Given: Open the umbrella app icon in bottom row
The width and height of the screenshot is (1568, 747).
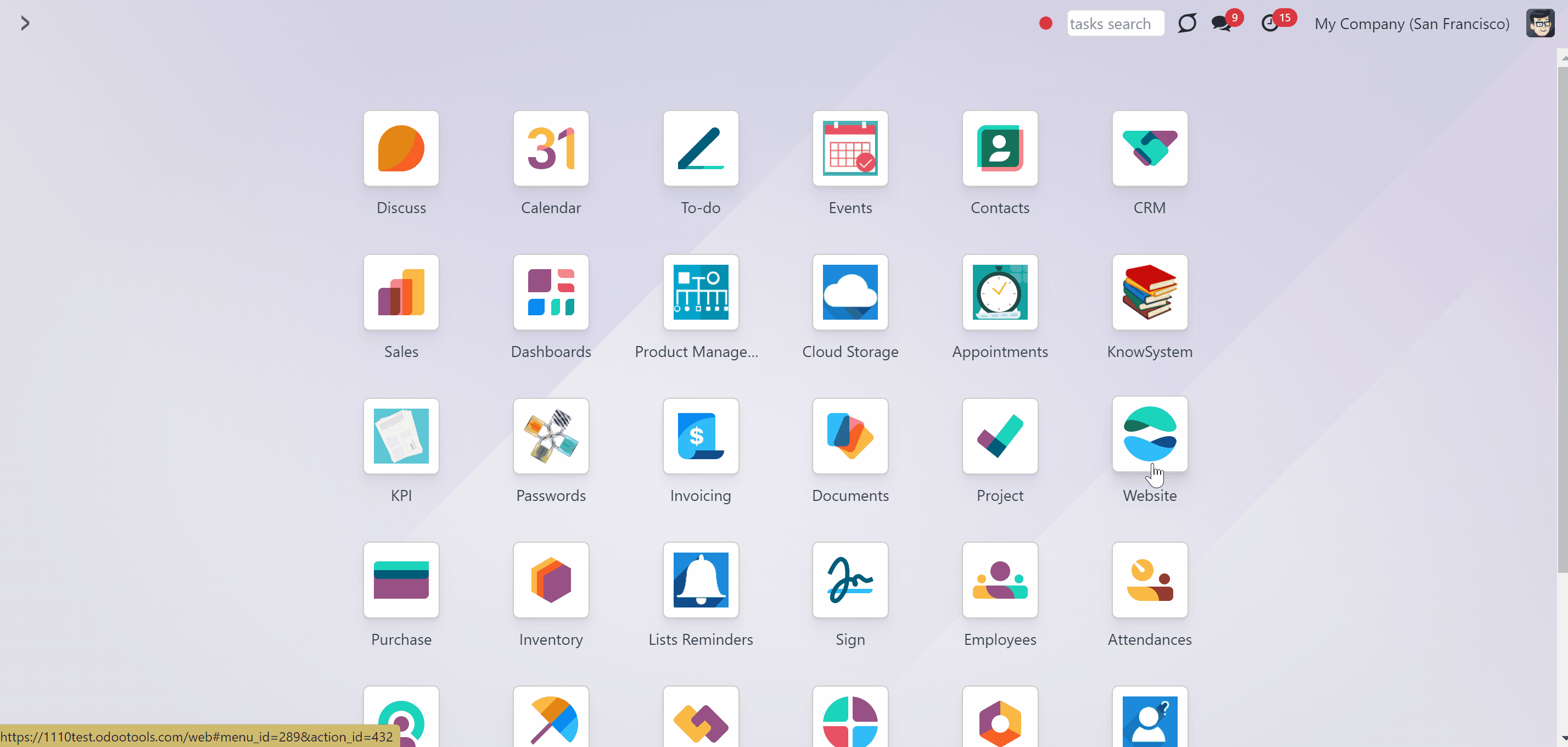Looking at the screenshot, I should point(551,717).
